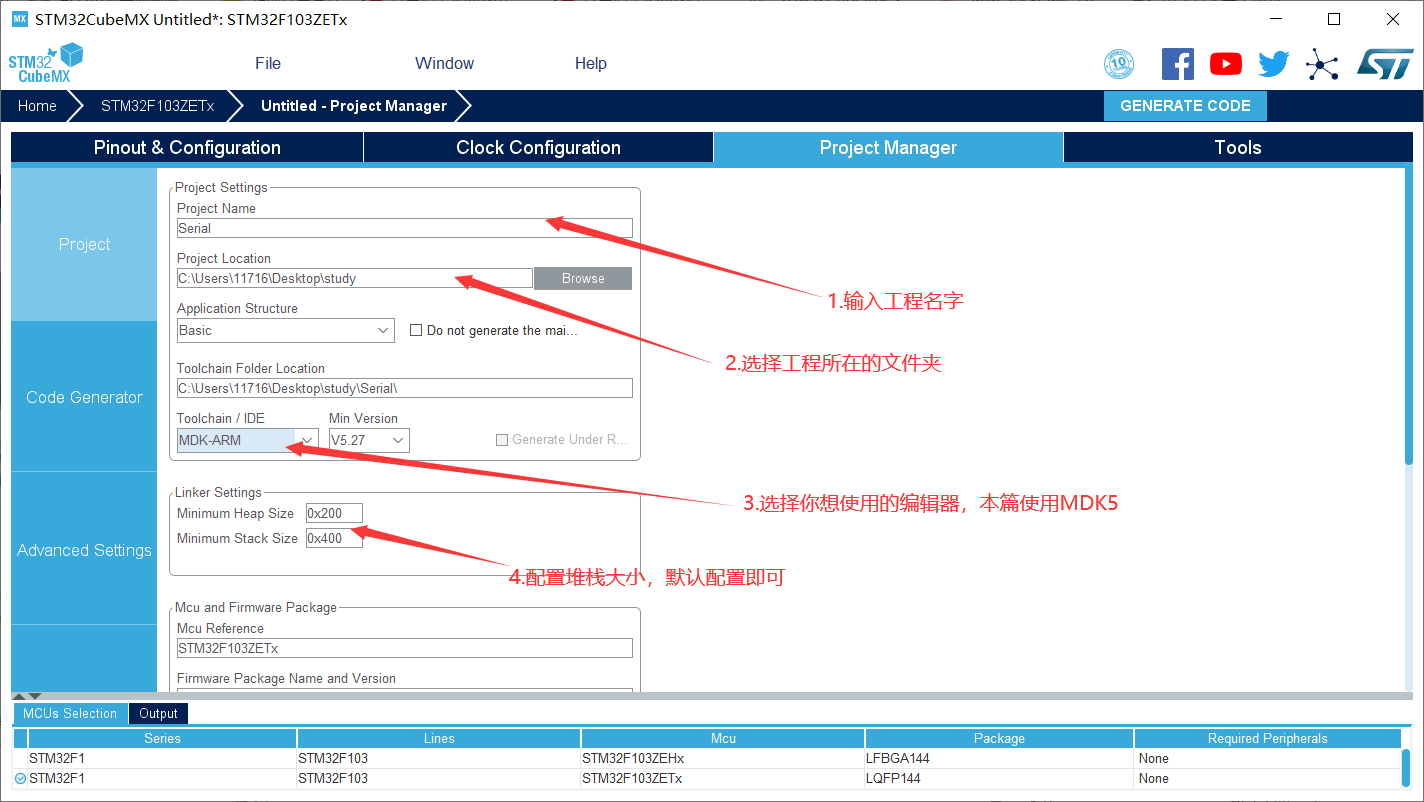Click the MCU list vertical scrollbar
Image resolution: width=1424 pixels, height=802 pixels.
[x=1407, y=768]
